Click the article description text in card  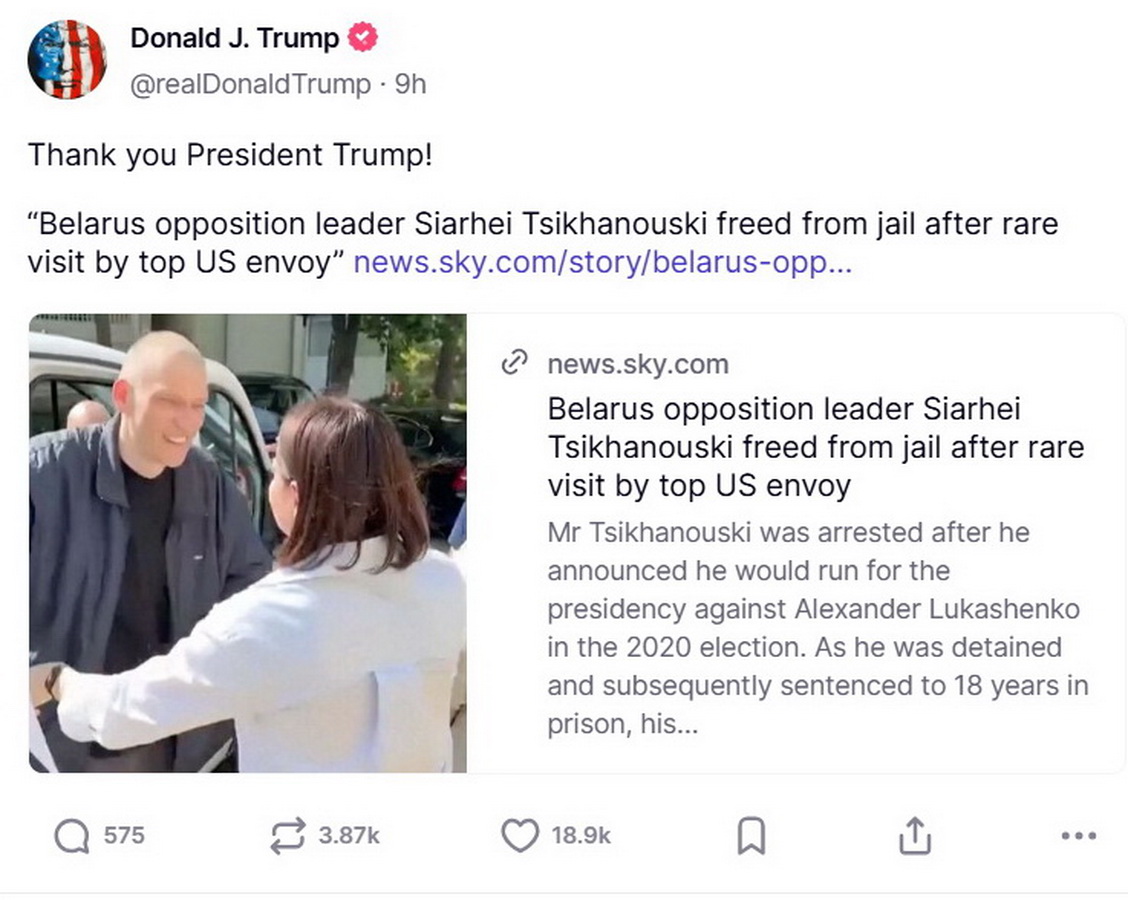click(x=817, y=628)
